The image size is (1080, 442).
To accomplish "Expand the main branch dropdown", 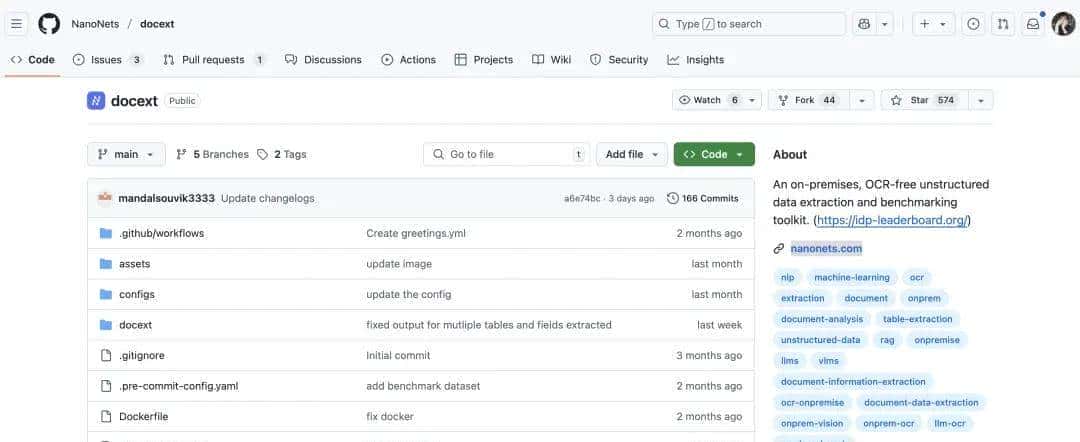I will 126,154.
